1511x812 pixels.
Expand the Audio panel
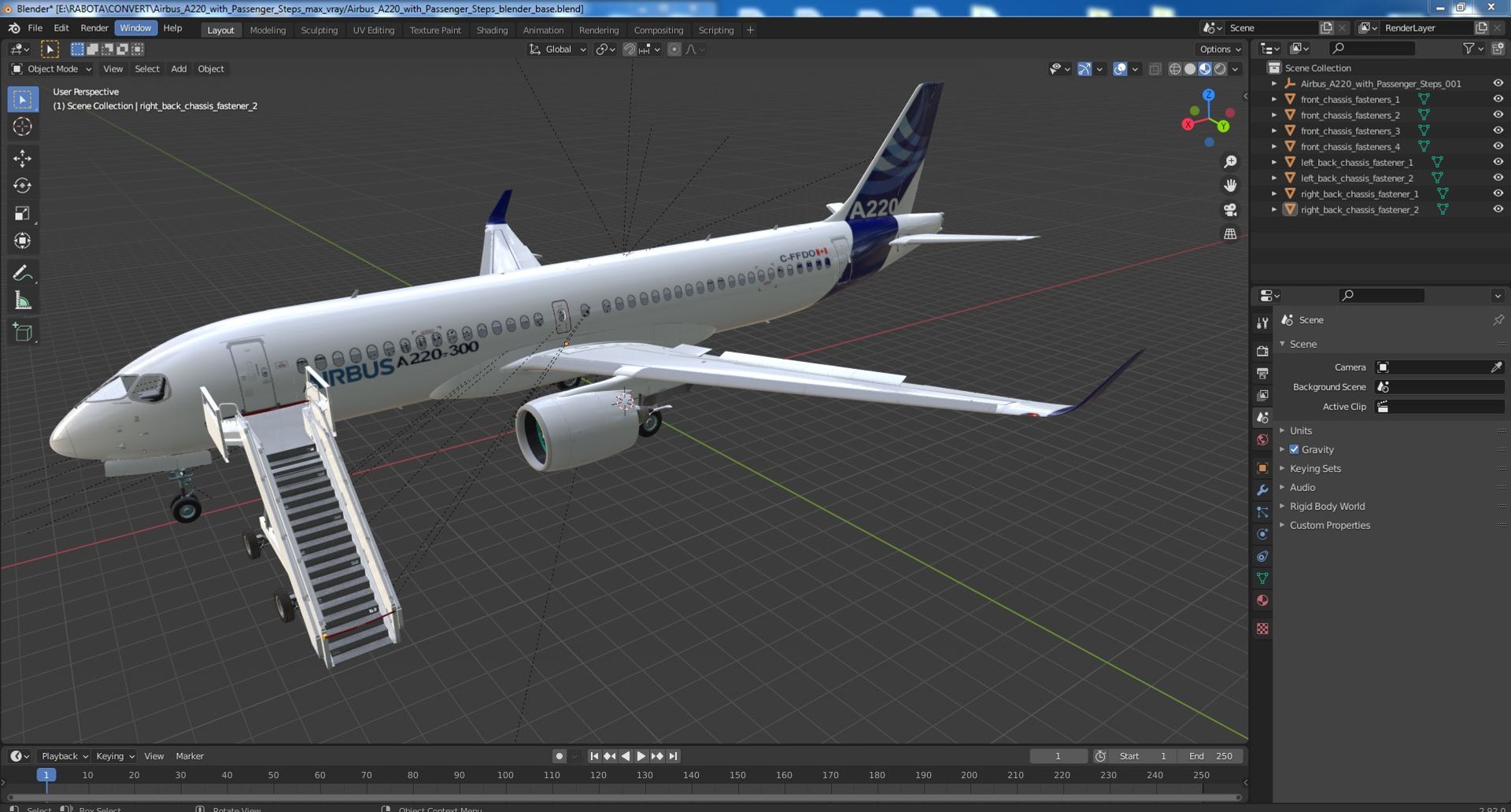tap(1302, 487)
